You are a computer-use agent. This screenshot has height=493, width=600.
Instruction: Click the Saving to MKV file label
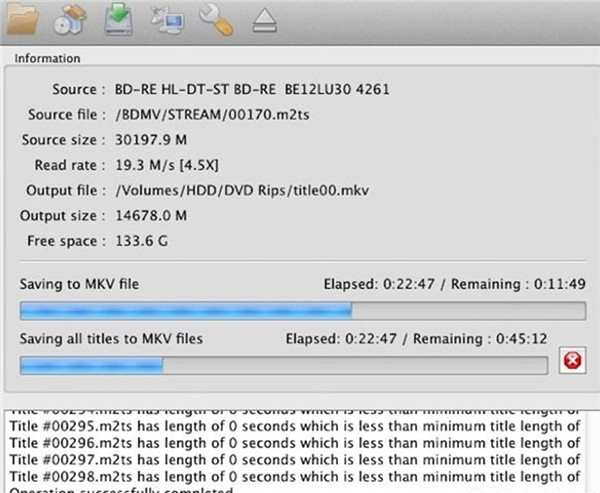[x=79, y=284]
